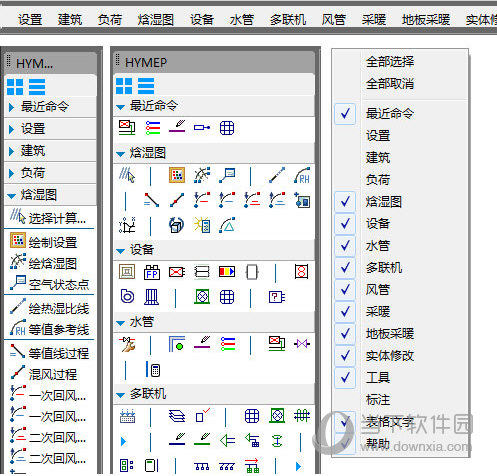497x476 pixels.
Task: Click 空气状态点 command in left panel
Action: (x=49, y=284)
